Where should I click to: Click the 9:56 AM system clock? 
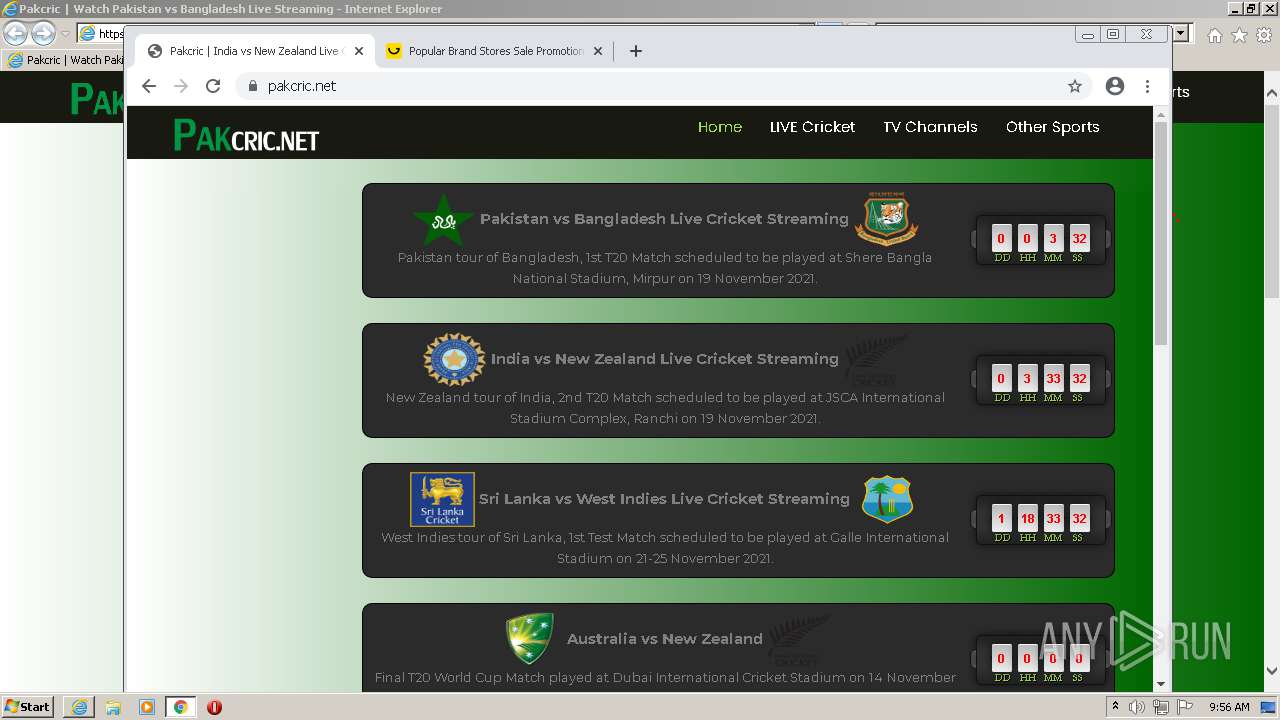[x=1229, y=707]
